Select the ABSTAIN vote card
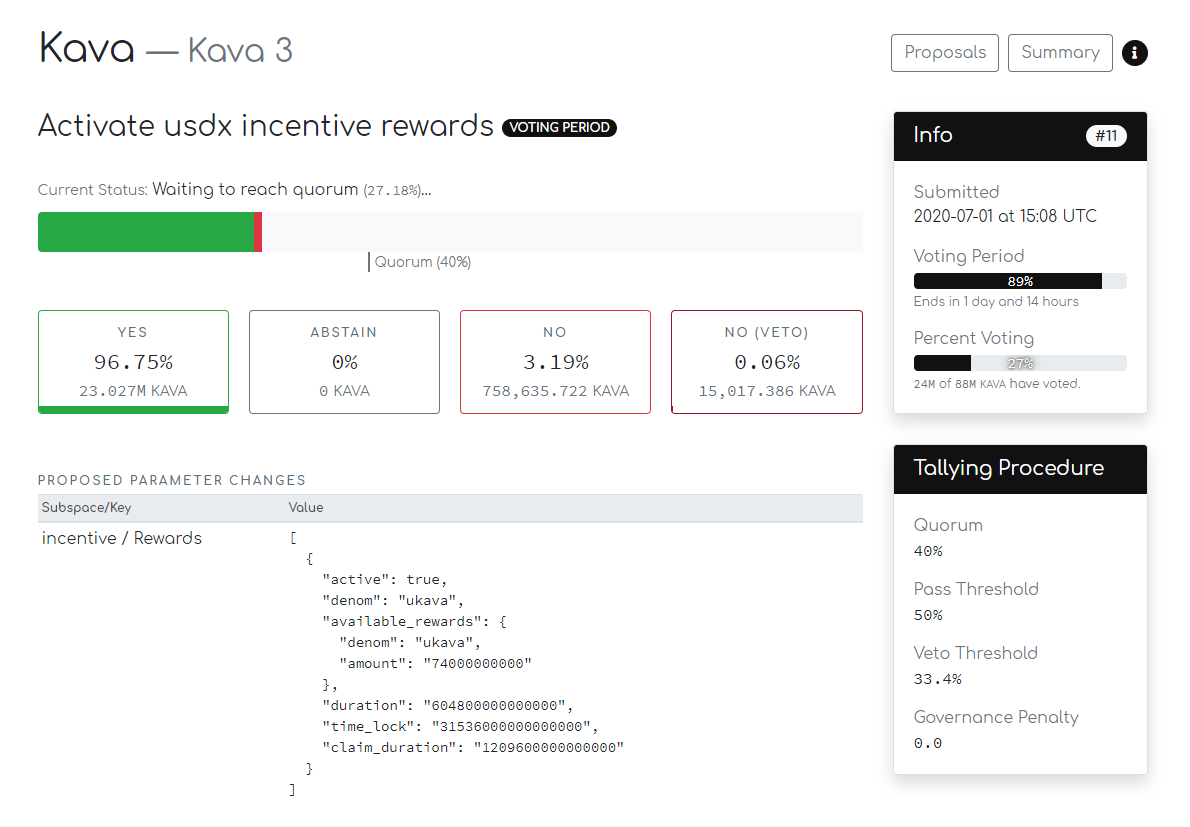Screen dimensions: 1190x827 tap(345, 362)
